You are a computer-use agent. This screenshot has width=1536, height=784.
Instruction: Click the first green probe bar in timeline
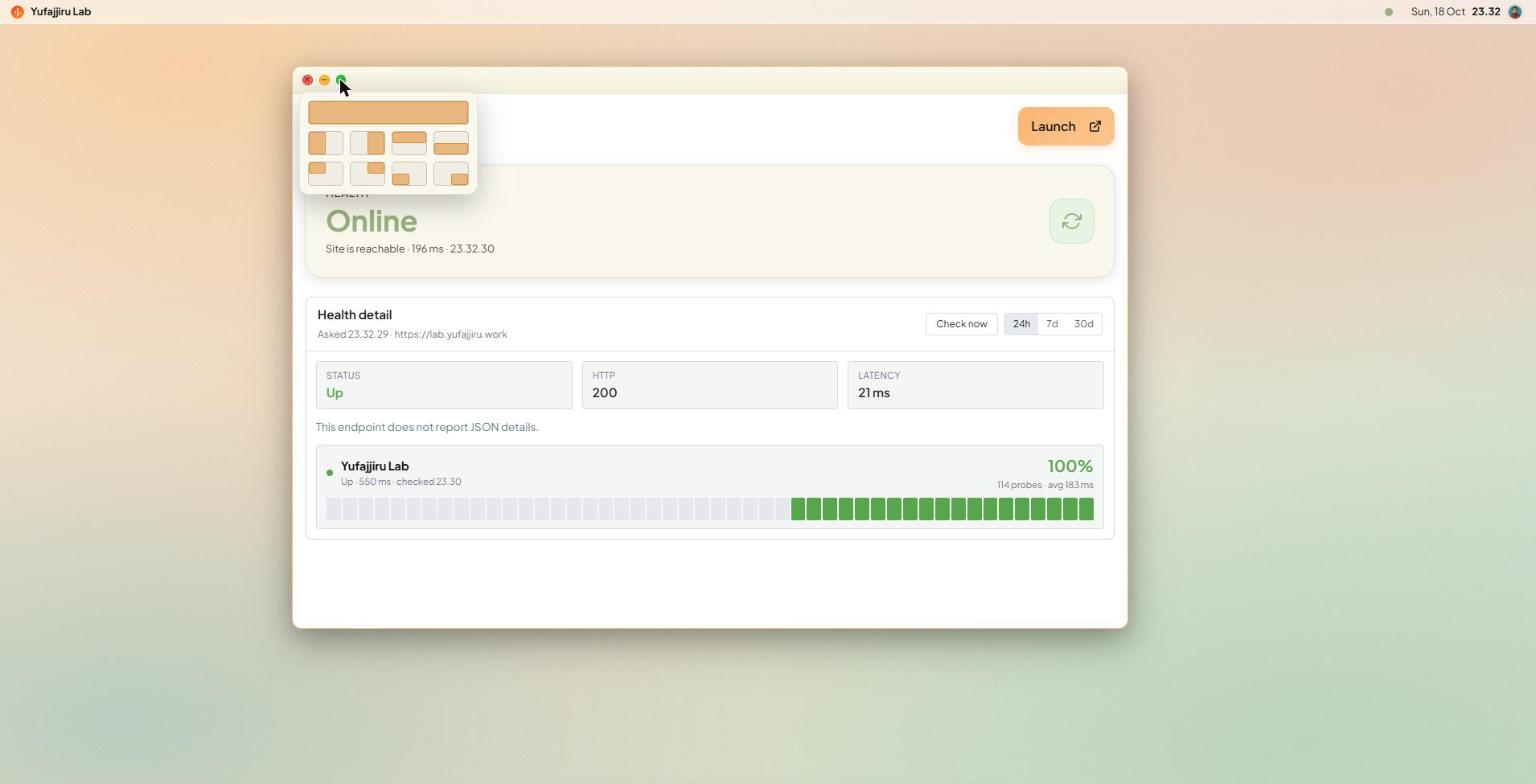(x=798, y=509)
